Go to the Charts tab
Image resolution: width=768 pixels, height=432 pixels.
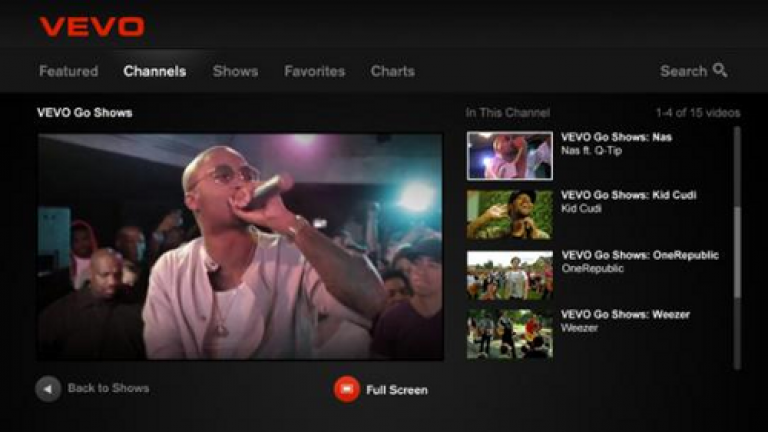point(393,71)
